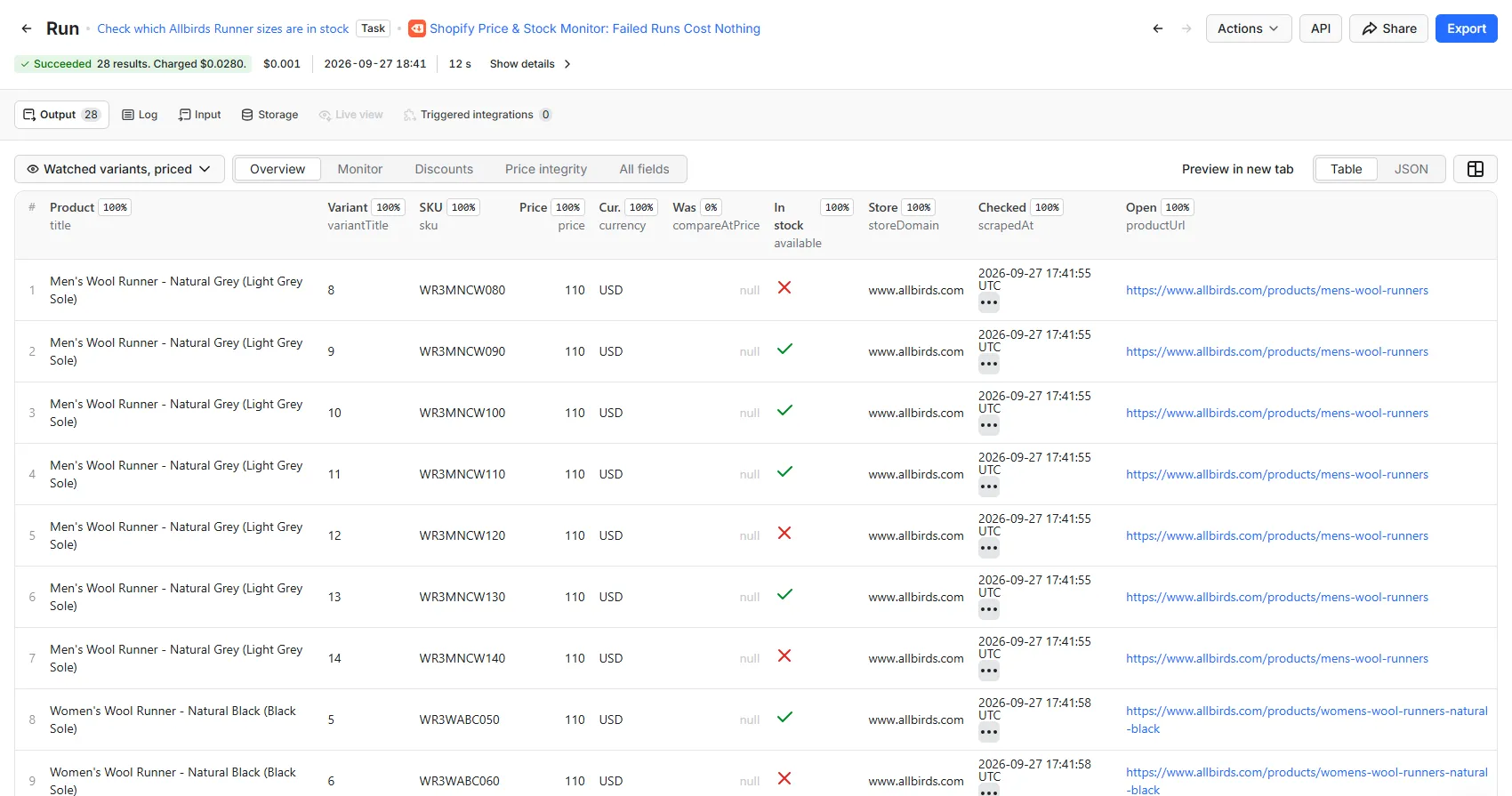
Task: Expand ellipsis in WR3MNCW090 row timestamp
Action: (x=989, y=365)
